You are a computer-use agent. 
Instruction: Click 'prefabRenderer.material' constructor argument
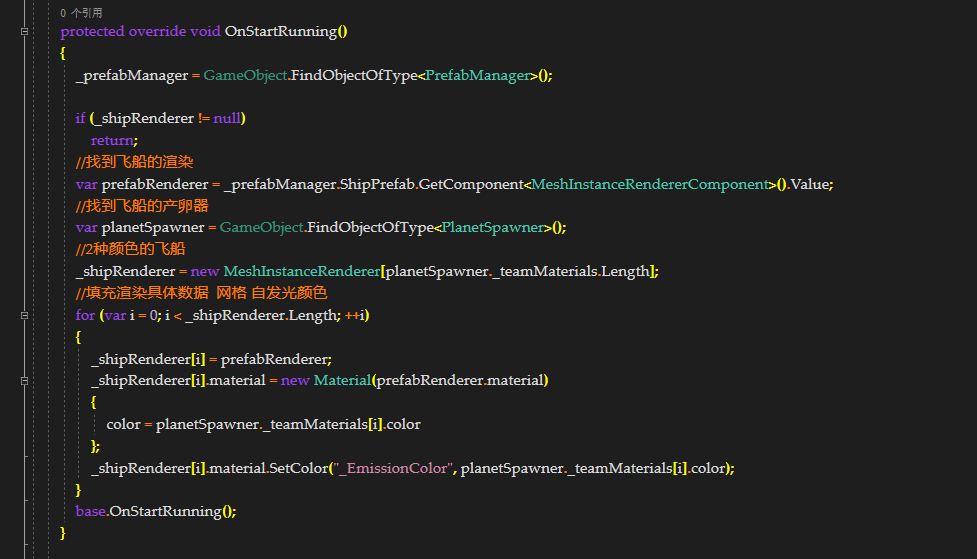460,381
